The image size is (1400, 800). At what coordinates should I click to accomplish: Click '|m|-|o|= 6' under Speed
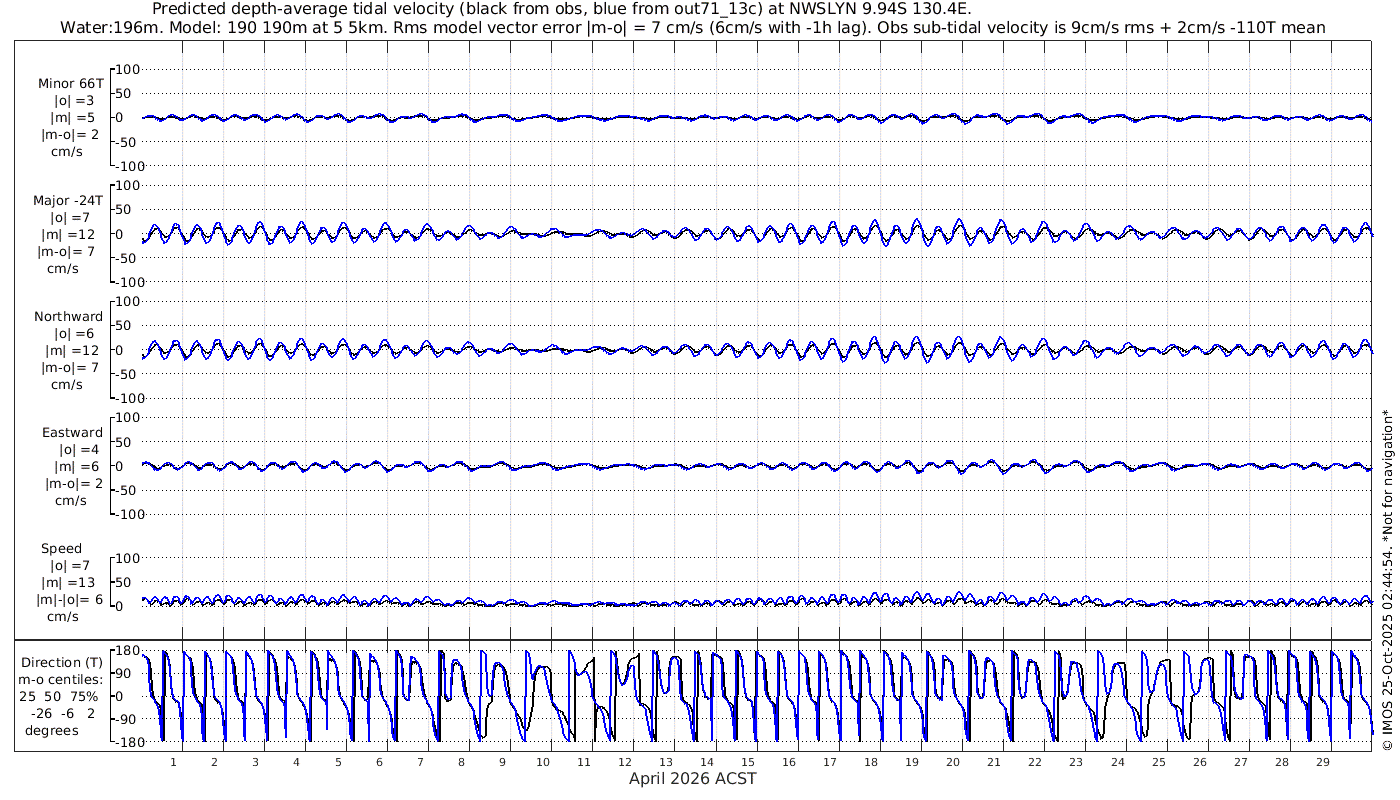[x=70, y=599]
